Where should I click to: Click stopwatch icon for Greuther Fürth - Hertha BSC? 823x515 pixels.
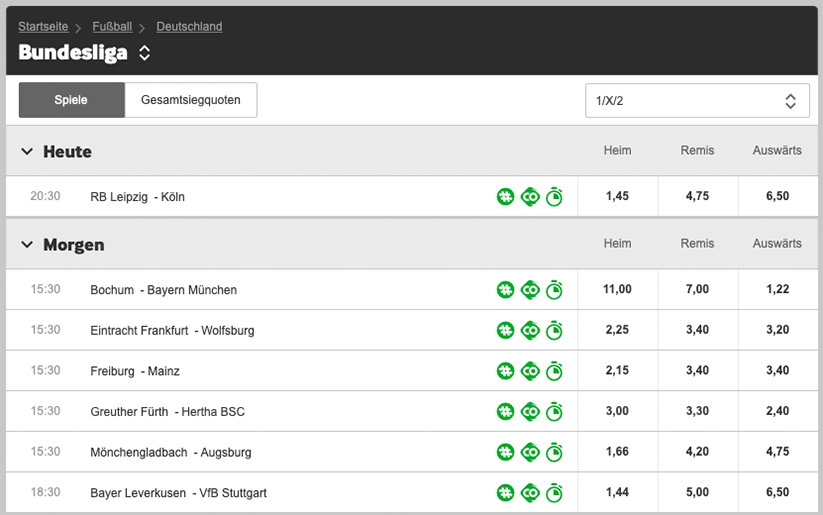[x=554, y=412]
